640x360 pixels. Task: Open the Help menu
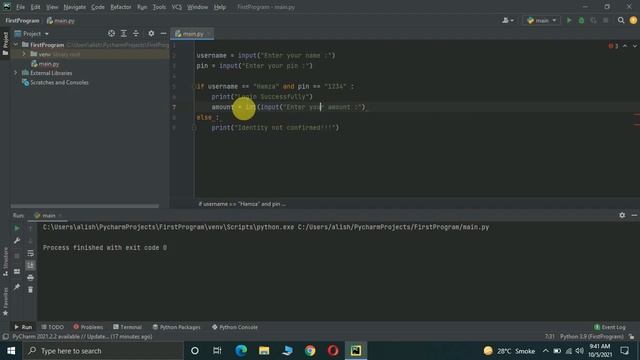(x=220, y=7)
